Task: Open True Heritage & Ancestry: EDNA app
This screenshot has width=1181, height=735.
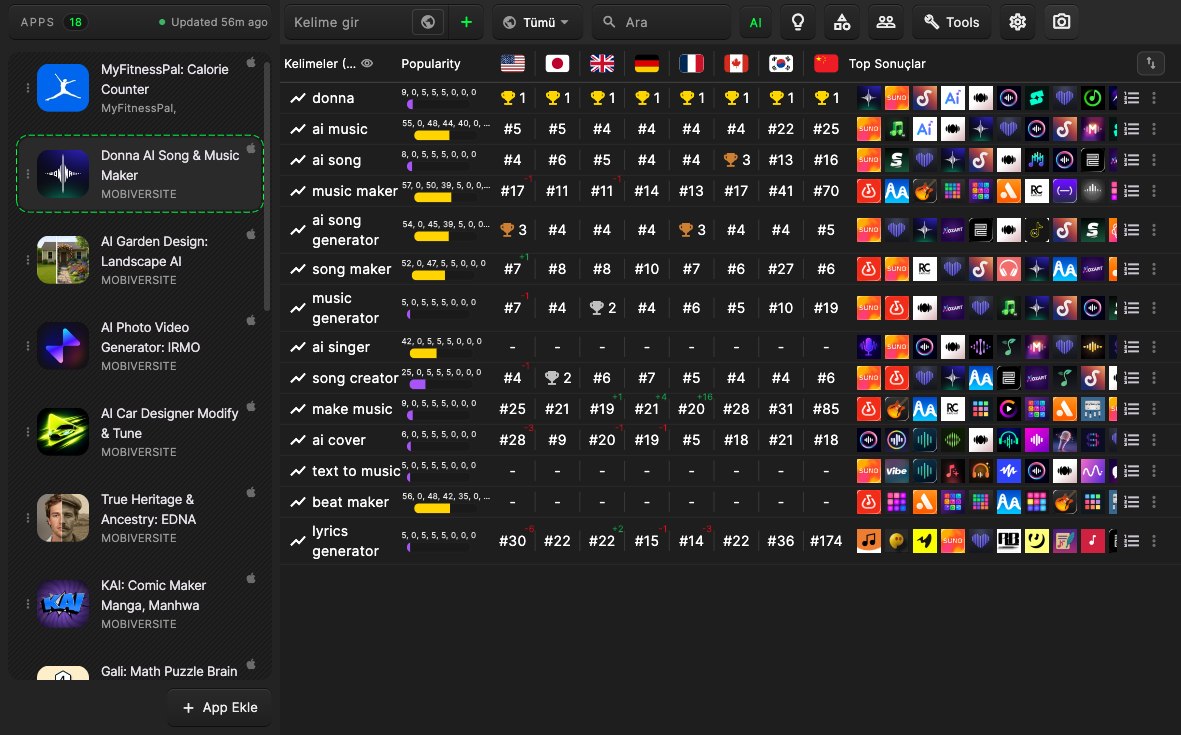Action: pyautogui.click(x=140, y=518)
